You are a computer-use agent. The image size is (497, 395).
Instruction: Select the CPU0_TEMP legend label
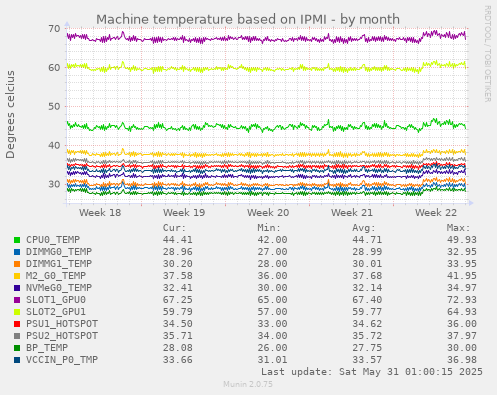point(53,240)
